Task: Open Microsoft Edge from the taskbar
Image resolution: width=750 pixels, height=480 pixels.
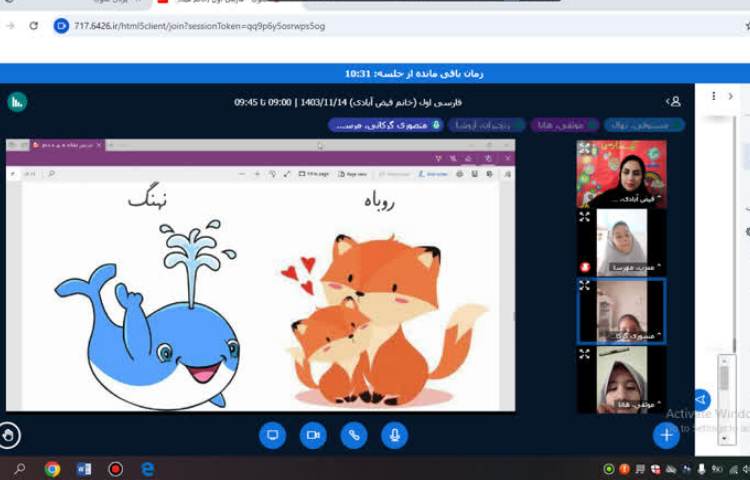Action: (x=147, y=469)
